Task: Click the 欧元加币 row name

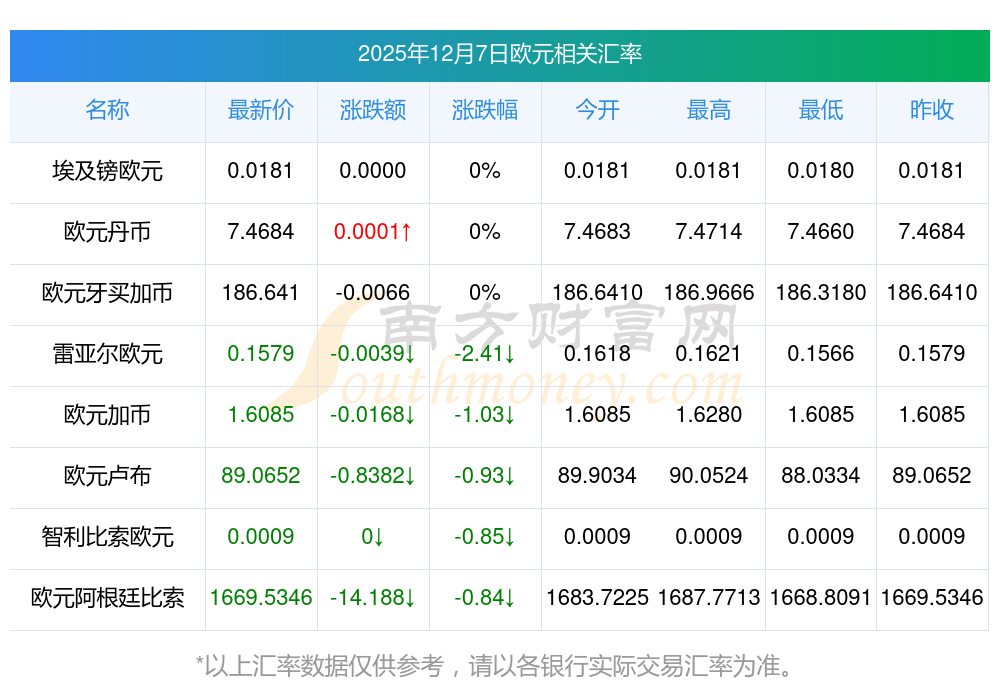Action: 107,415
